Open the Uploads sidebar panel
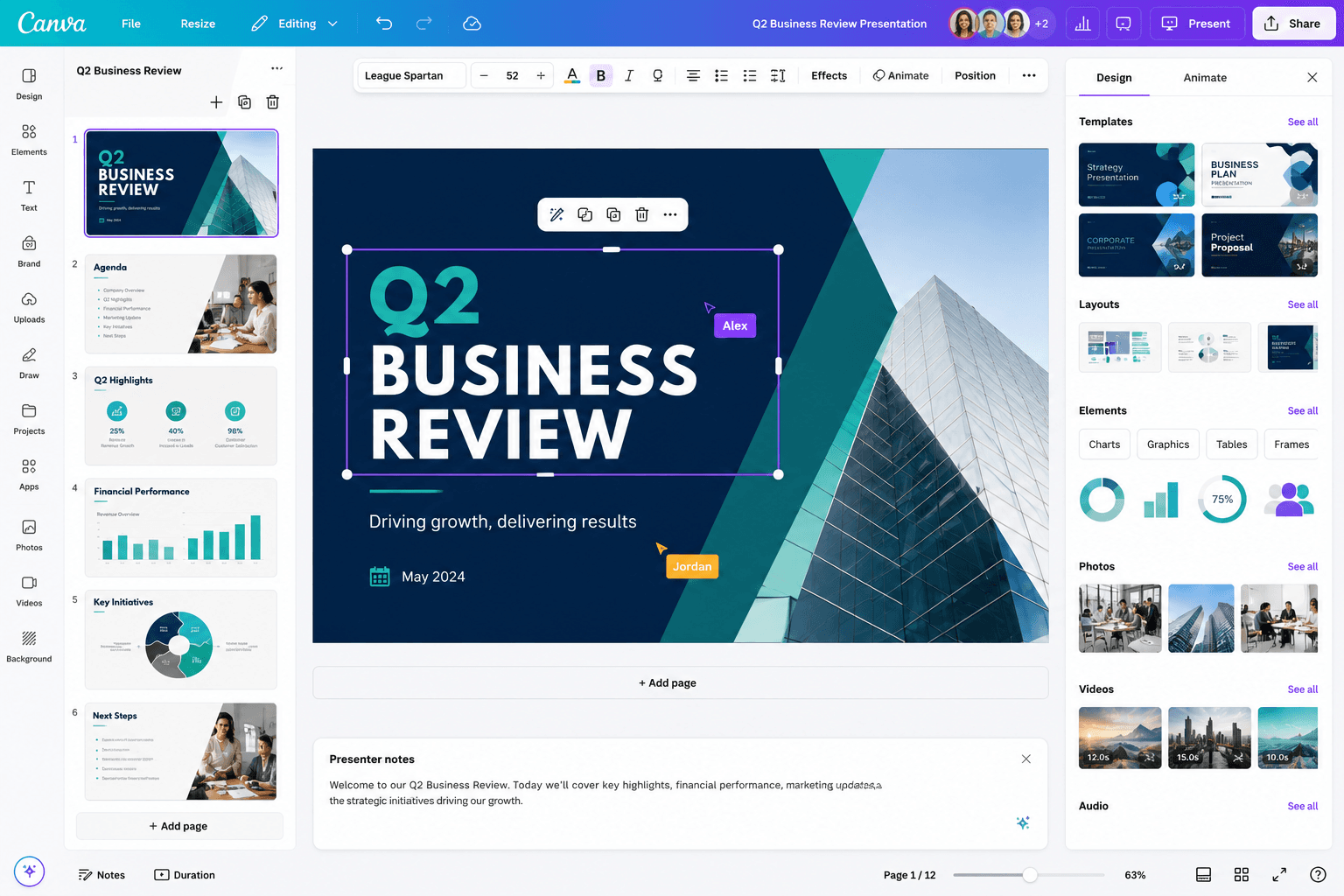The height and width of the screenshot is (896, 1344). pyautogui.click(x=29, y=308)
